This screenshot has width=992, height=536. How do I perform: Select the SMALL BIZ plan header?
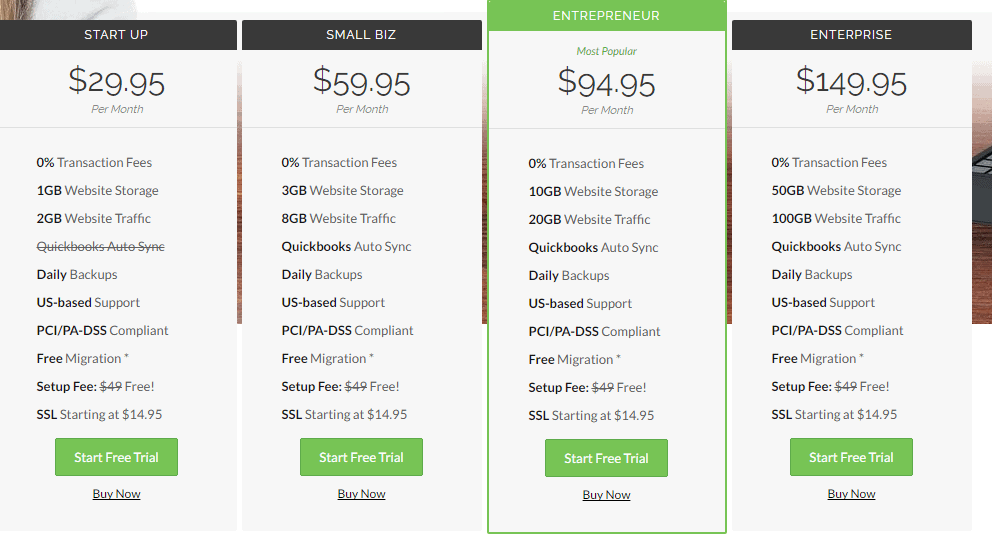pos(361,35)
